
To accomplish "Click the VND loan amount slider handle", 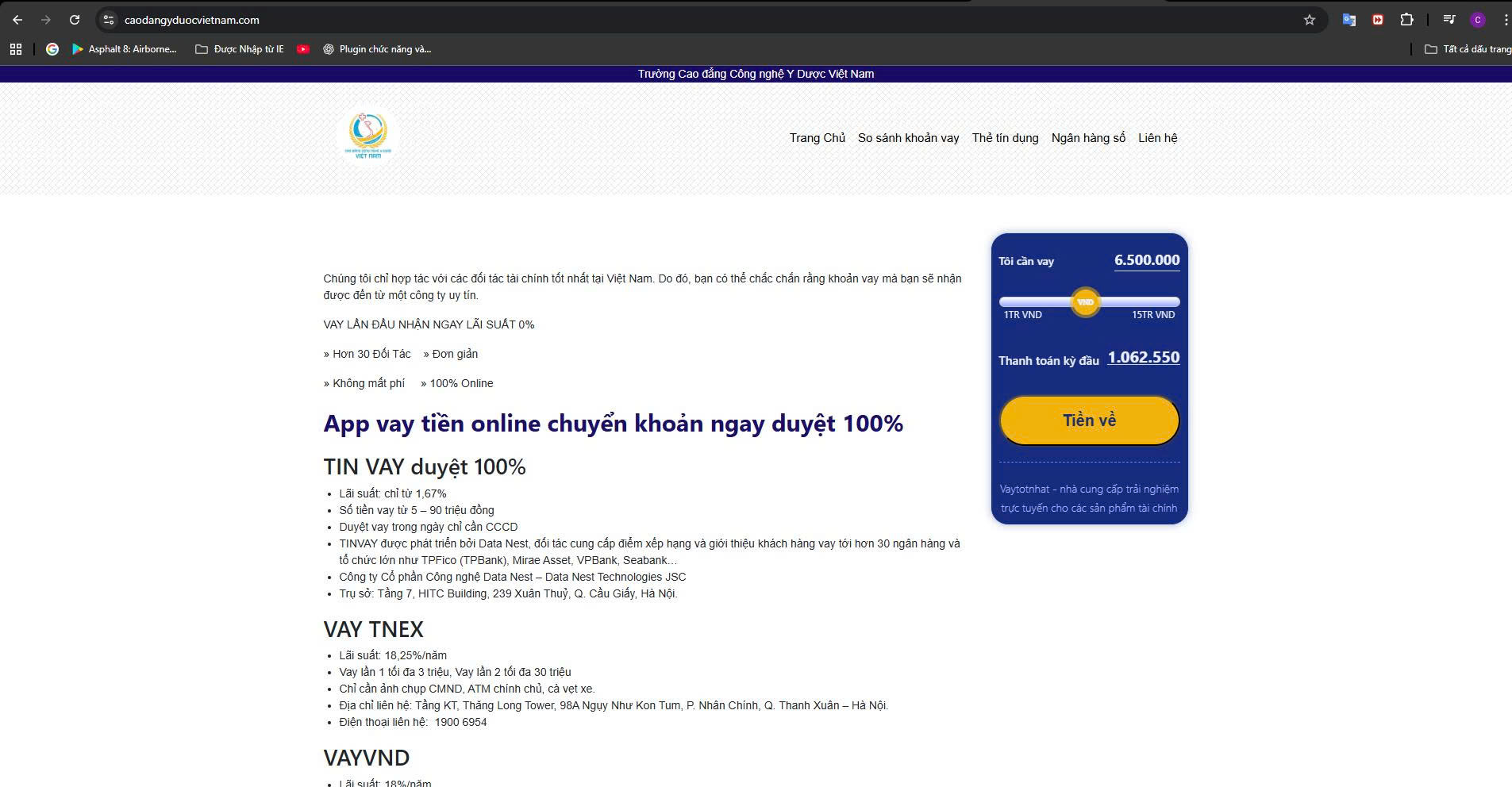I will click(1086, 302).
